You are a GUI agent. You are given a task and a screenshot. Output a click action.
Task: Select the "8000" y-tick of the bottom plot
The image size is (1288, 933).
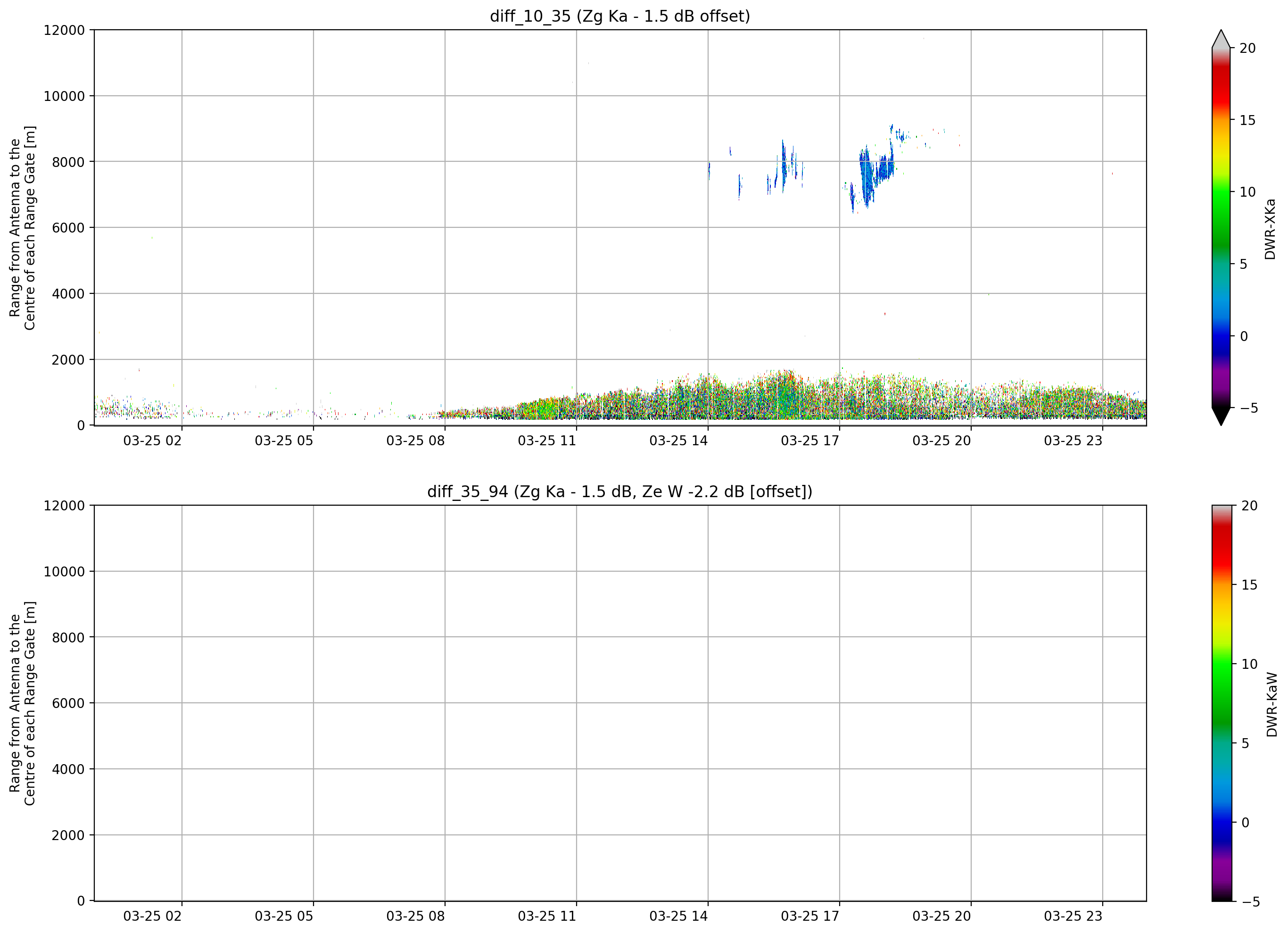(x=68, y=638)
